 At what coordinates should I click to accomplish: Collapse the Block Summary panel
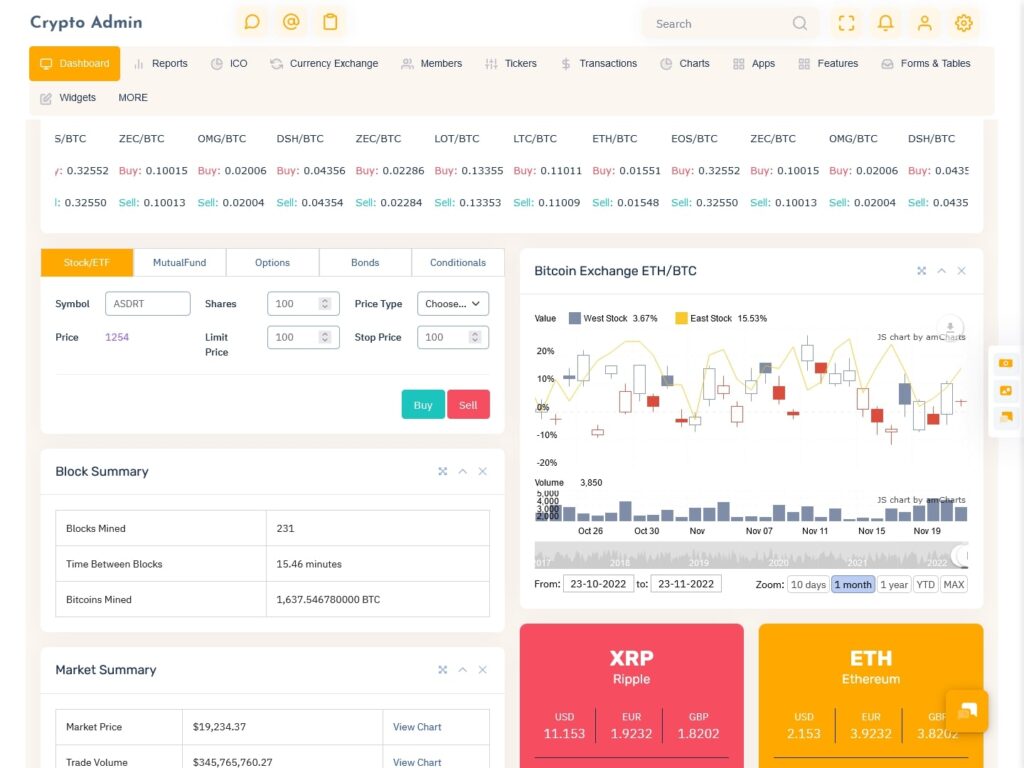coord(462,472)
